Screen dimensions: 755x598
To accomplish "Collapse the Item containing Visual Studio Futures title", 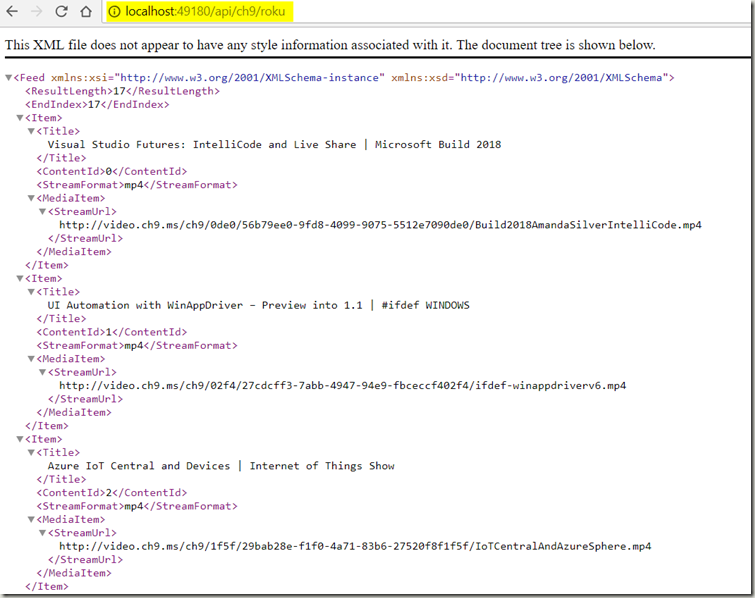I will 20,118.
